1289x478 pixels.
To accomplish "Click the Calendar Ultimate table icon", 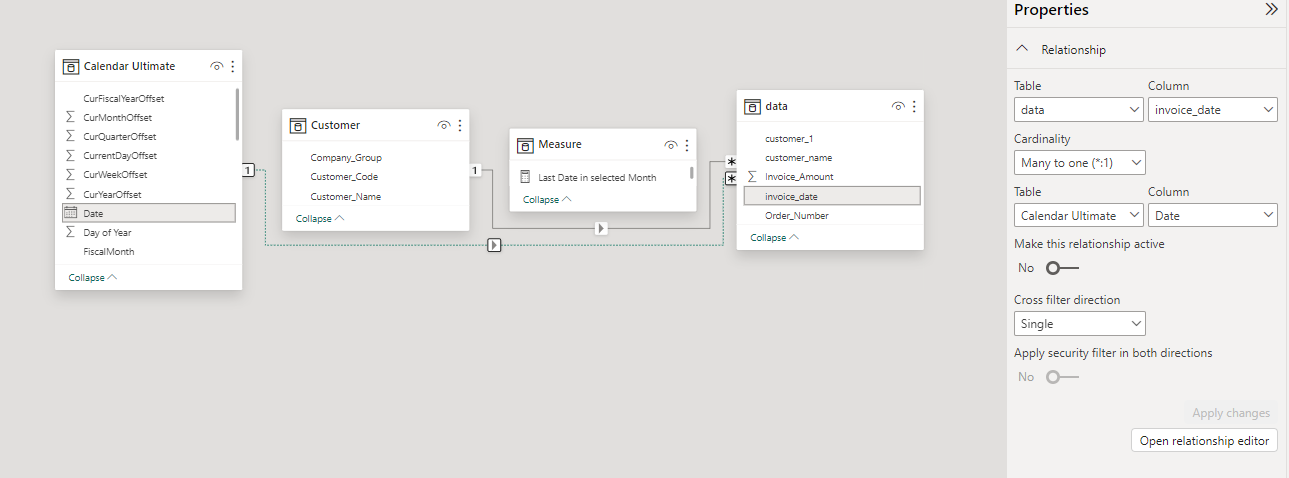I will coord(71,67).
